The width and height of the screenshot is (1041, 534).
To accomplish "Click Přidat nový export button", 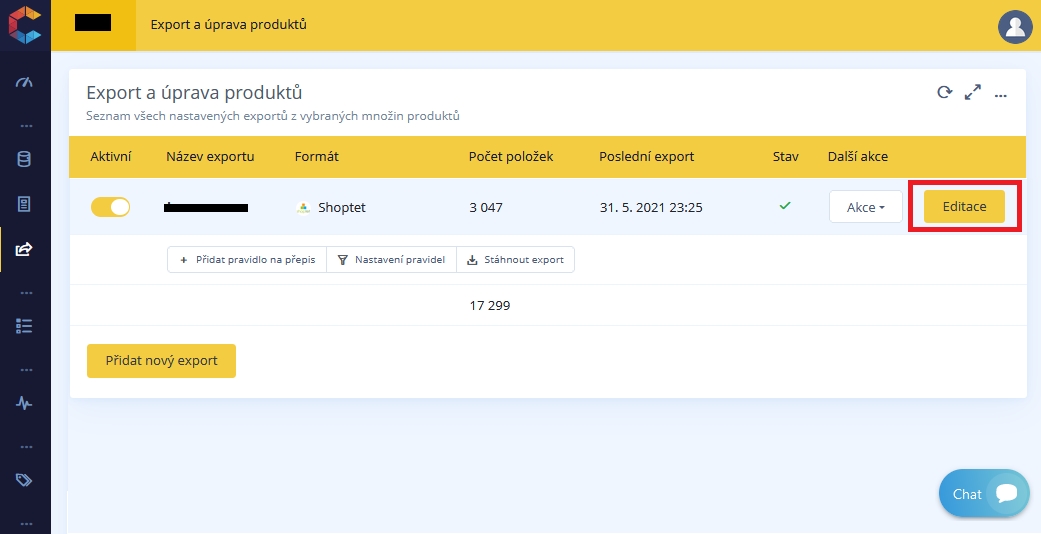I will [x=161, y=361].
